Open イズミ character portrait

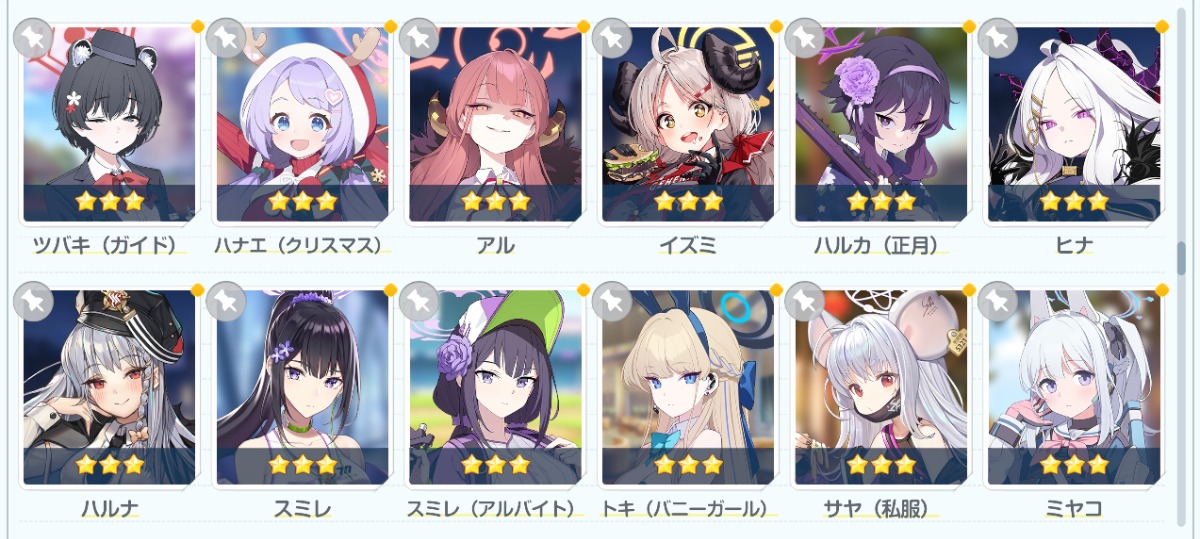[688, 124]
